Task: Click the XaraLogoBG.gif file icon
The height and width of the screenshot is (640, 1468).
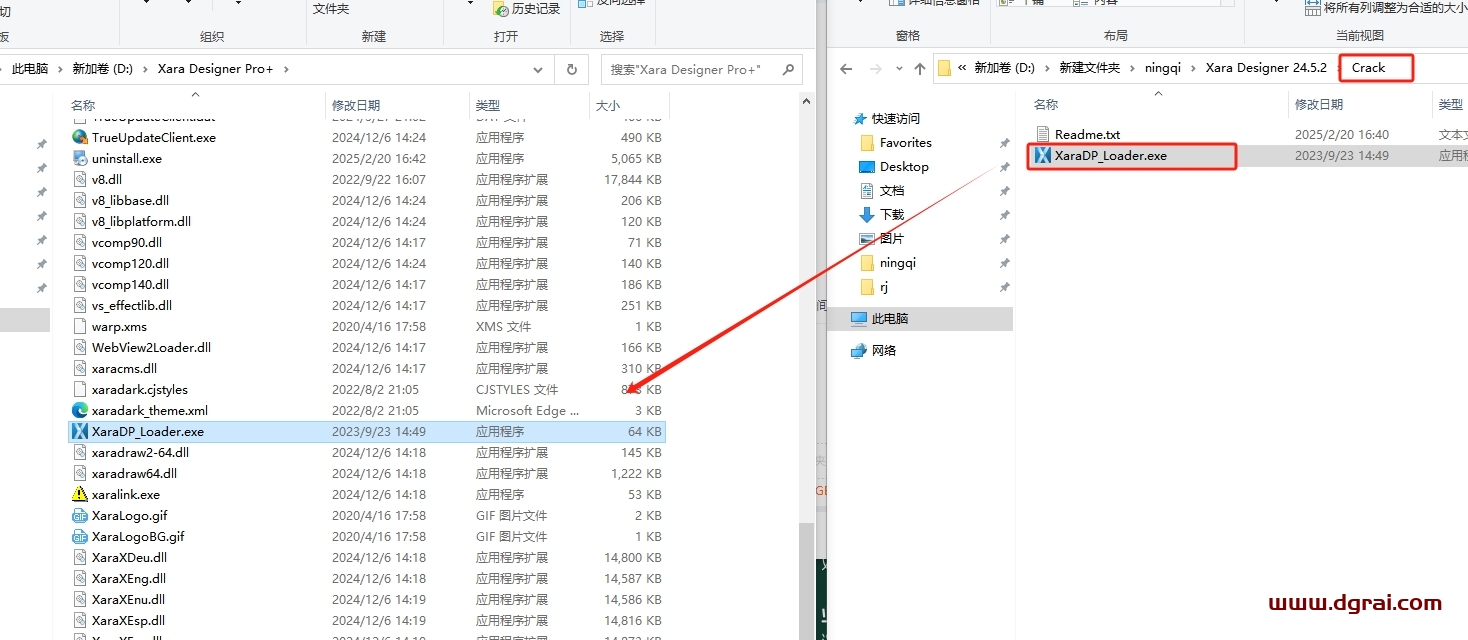Action: (80, 536)
